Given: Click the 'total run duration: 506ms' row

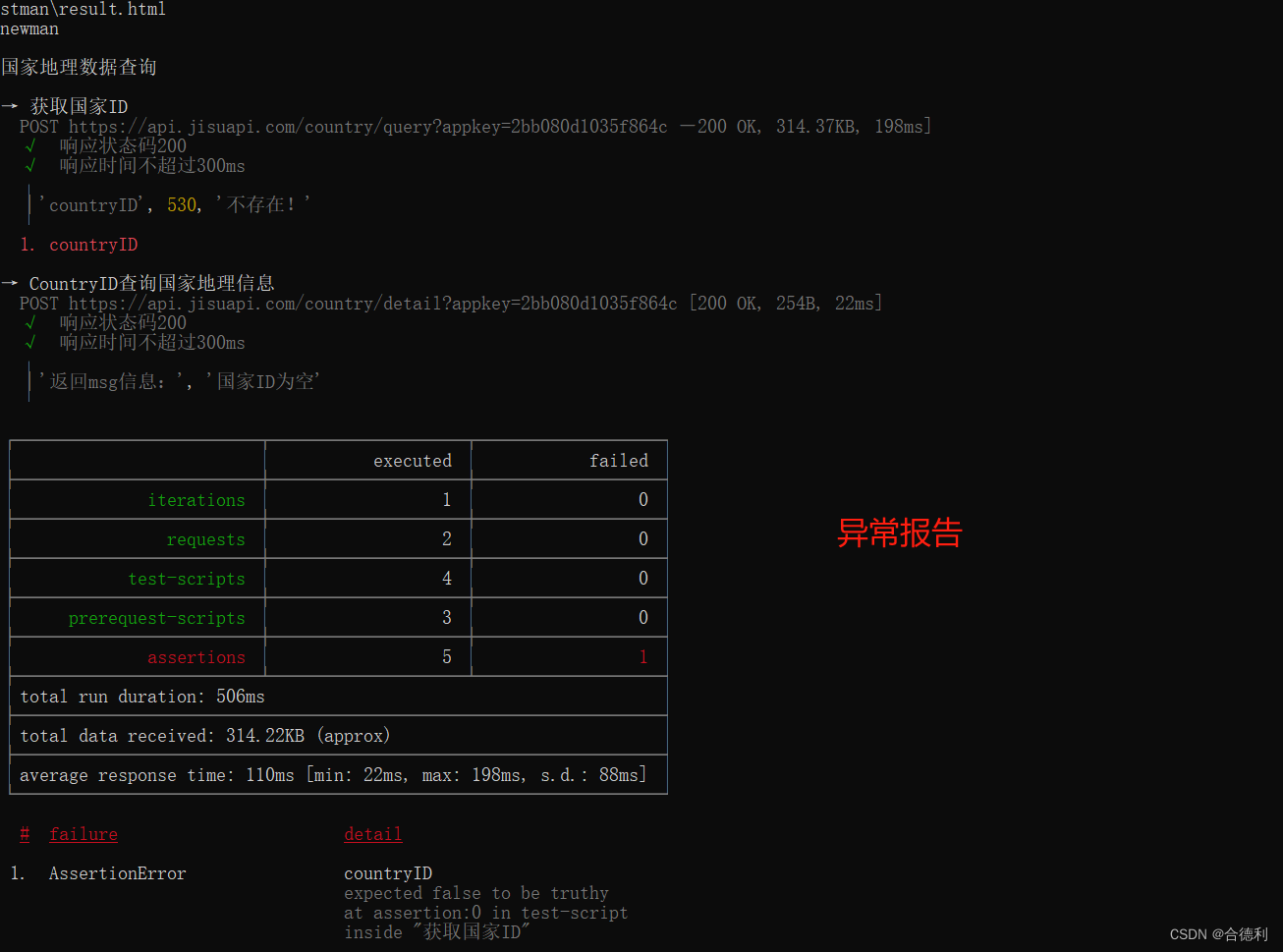Looking at the screenshot, I should point(339,697).
